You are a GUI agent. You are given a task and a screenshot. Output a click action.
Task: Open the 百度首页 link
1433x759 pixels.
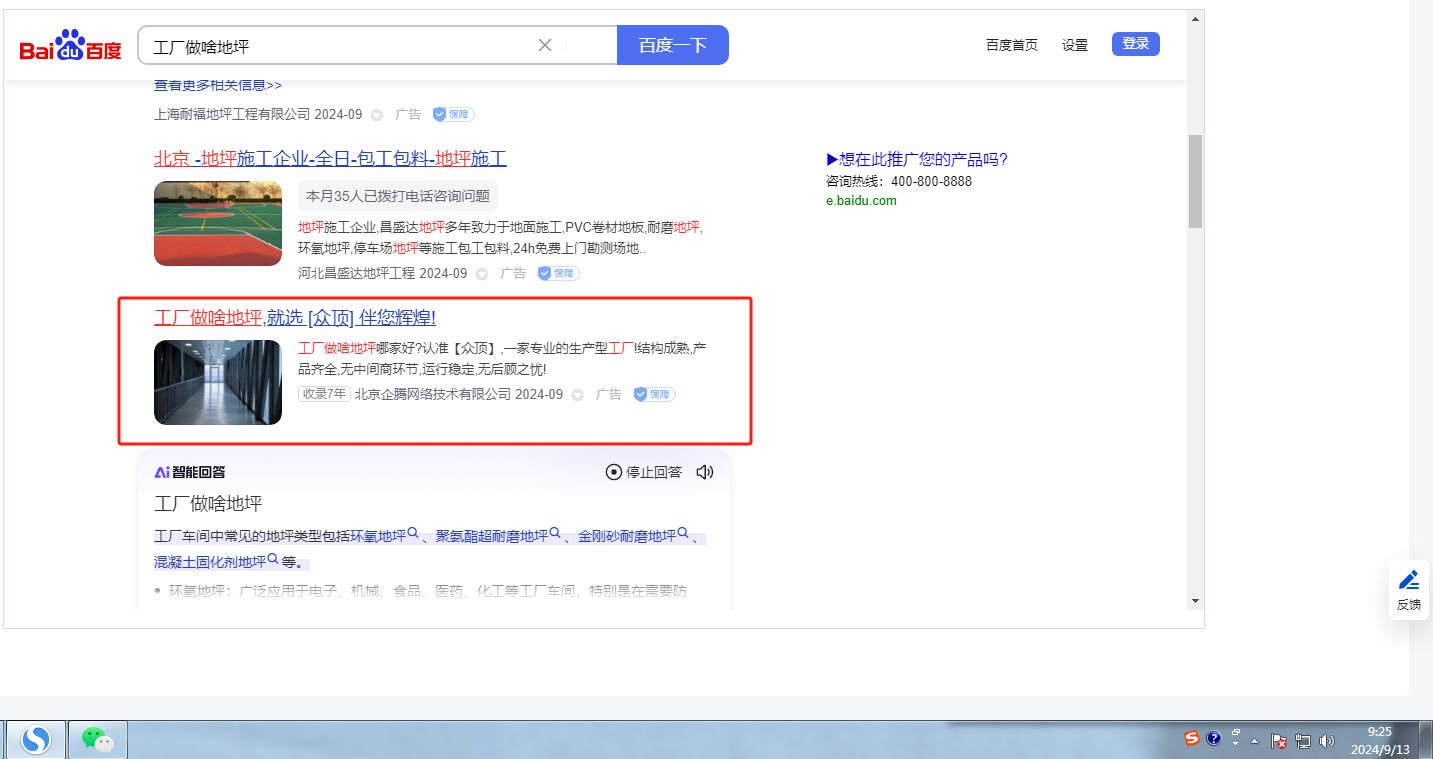pyautogui.click(x=1012, y=45)
